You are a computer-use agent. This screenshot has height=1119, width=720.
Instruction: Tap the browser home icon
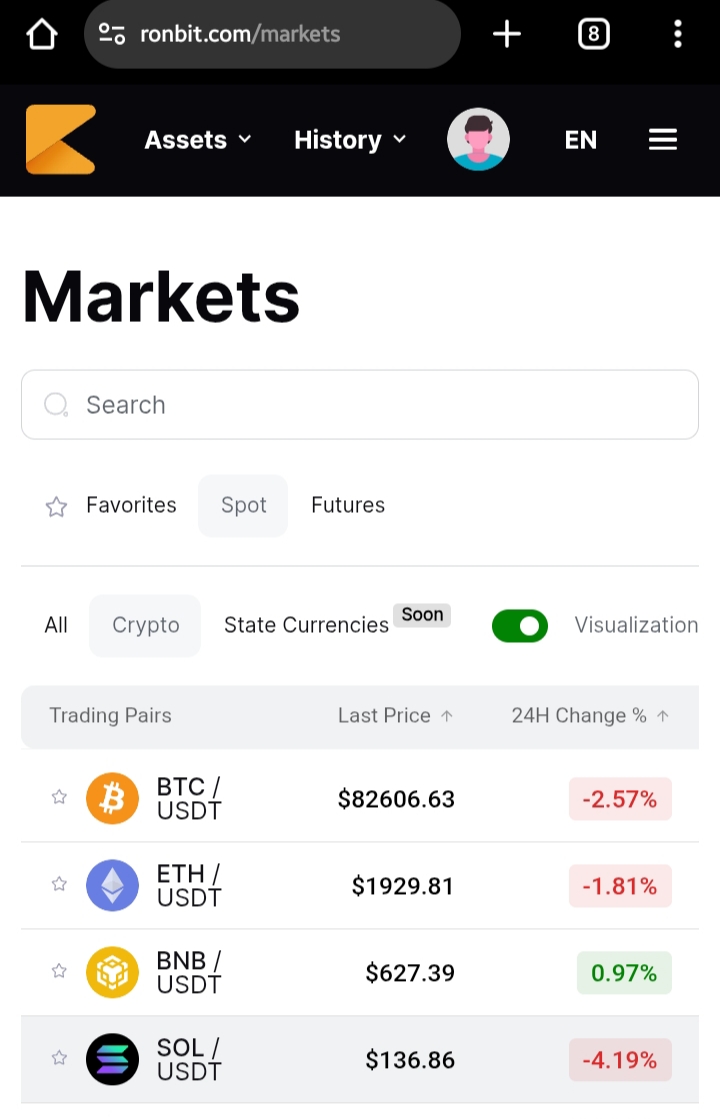41,34
